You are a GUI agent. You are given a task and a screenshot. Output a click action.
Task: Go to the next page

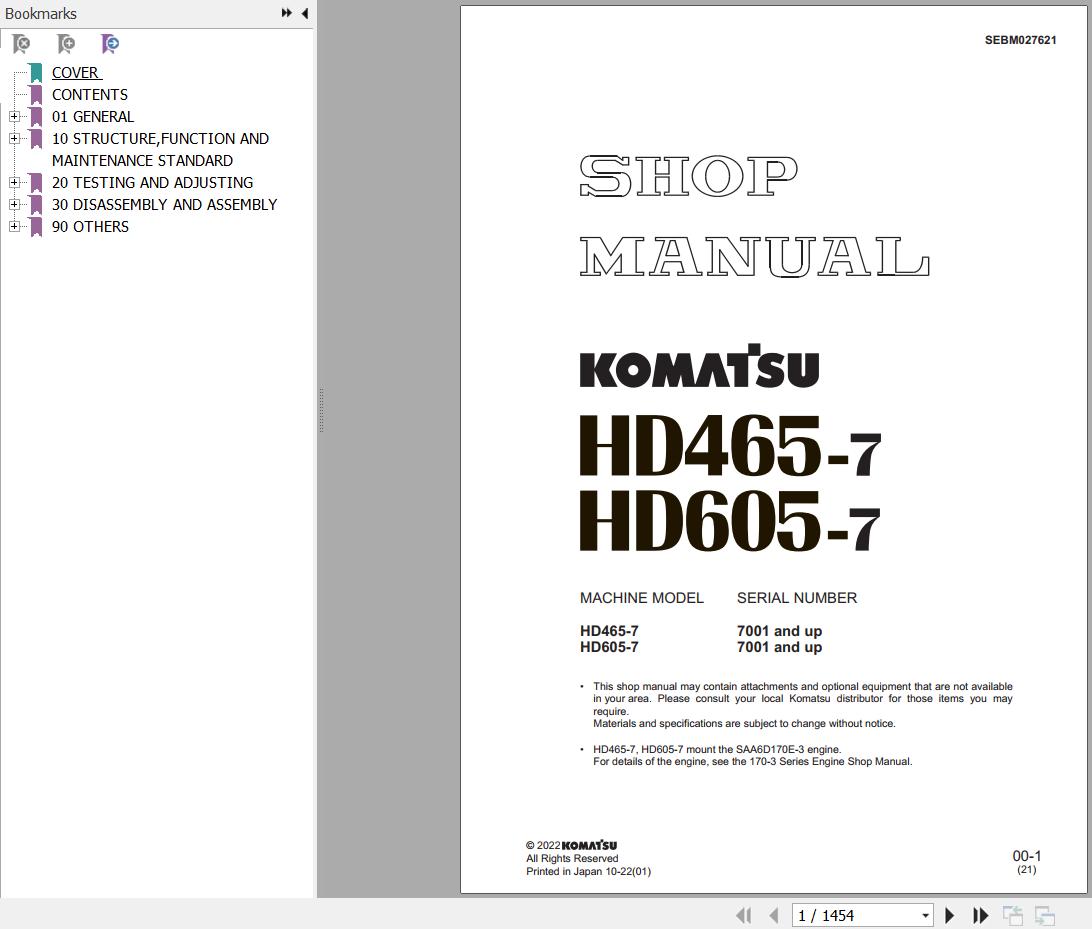949,915
